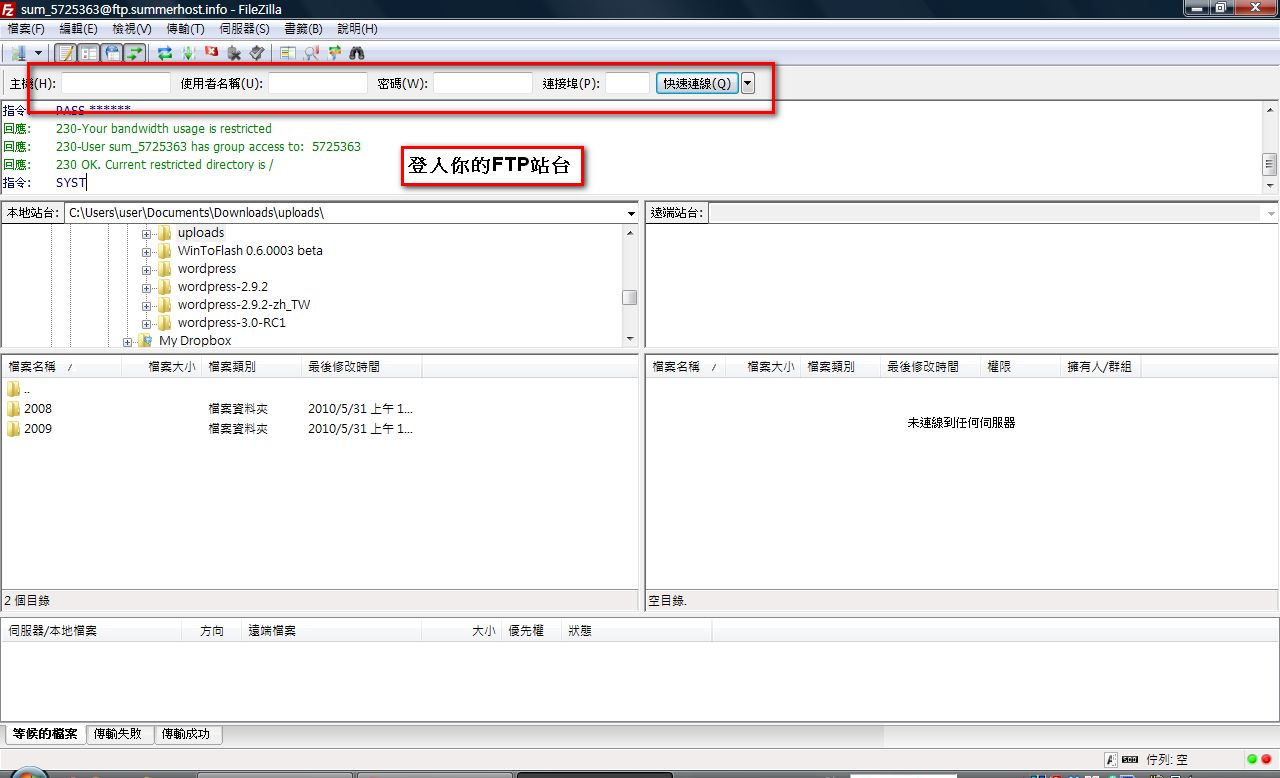
Task: Click the parent directory '..' folder icon
Action: point(13,389)
